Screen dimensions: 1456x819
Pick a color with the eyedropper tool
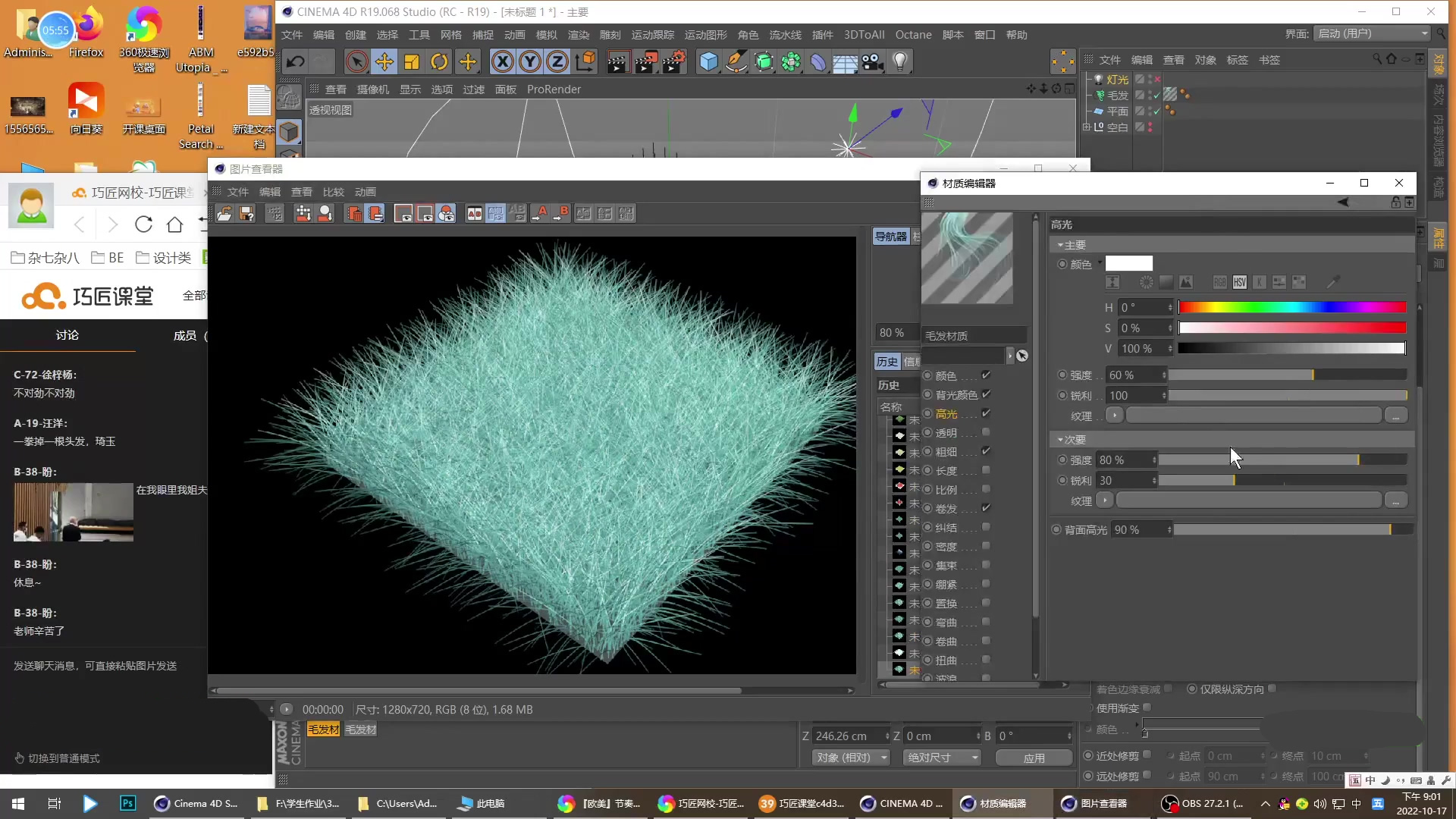click(1333, 282)
